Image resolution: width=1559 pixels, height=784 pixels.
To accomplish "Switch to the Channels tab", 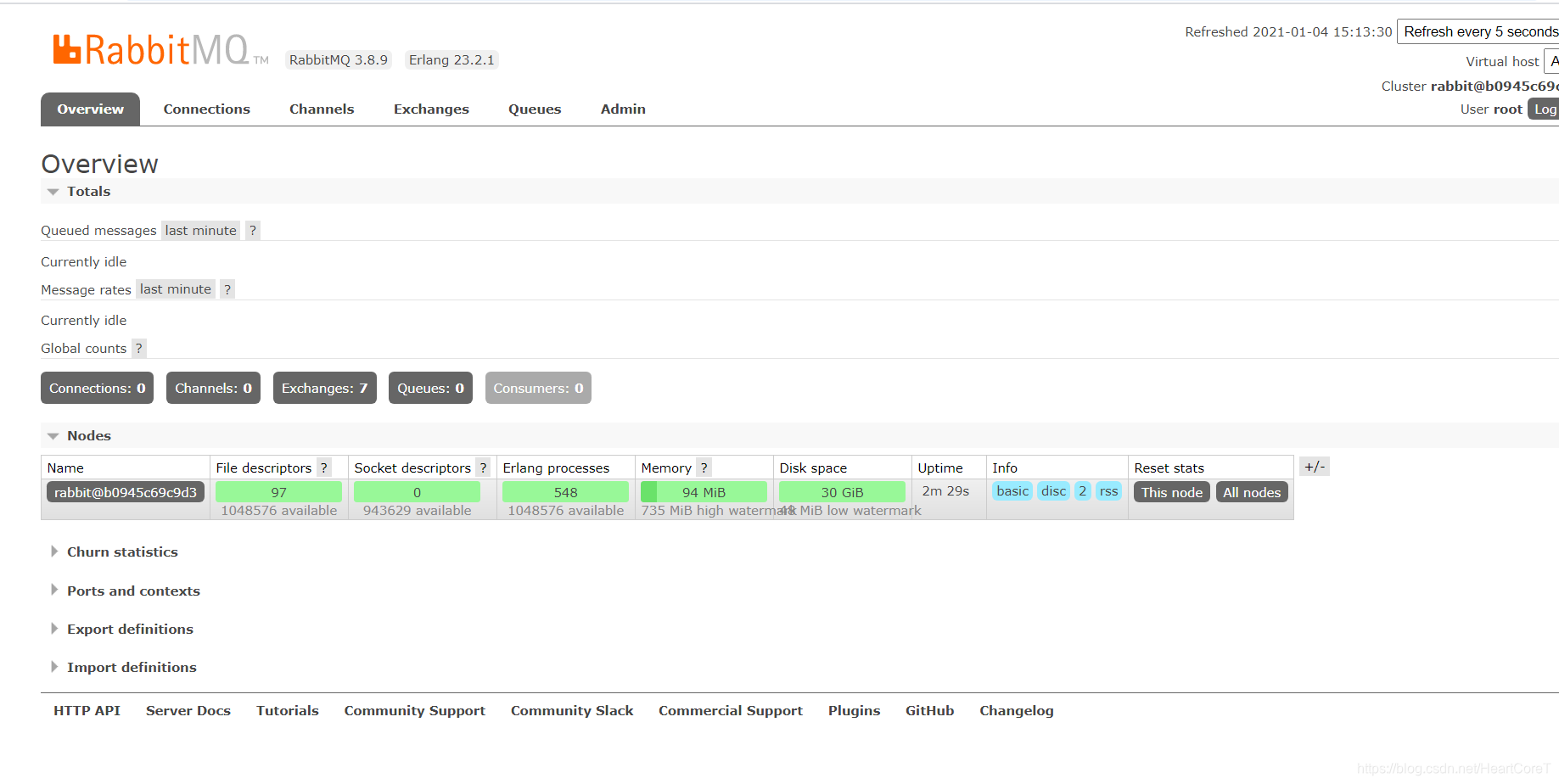I will click(x=322, y=109).
